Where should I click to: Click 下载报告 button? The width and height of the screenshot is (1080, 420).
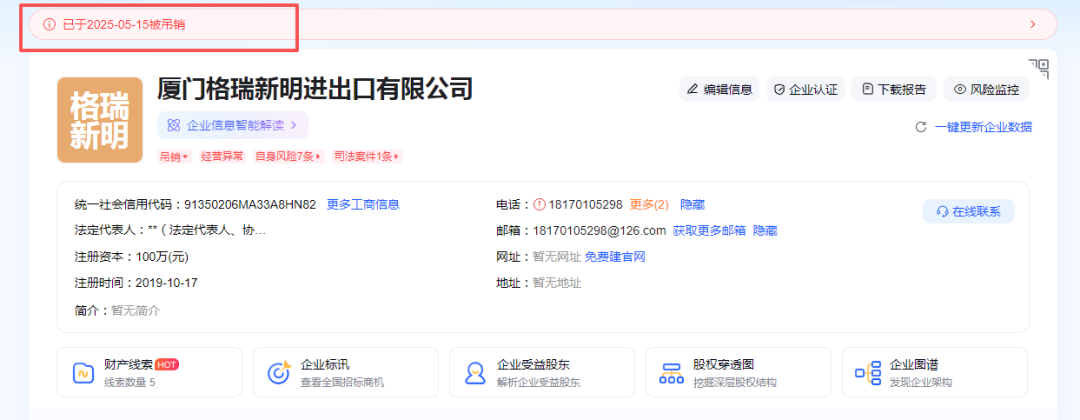point(893,89)
